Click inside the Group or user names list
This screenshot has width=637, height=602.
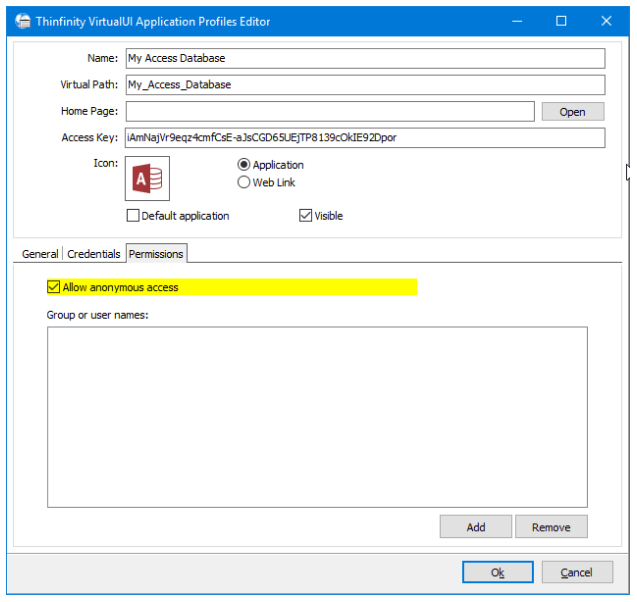click(x=317, y=417)
